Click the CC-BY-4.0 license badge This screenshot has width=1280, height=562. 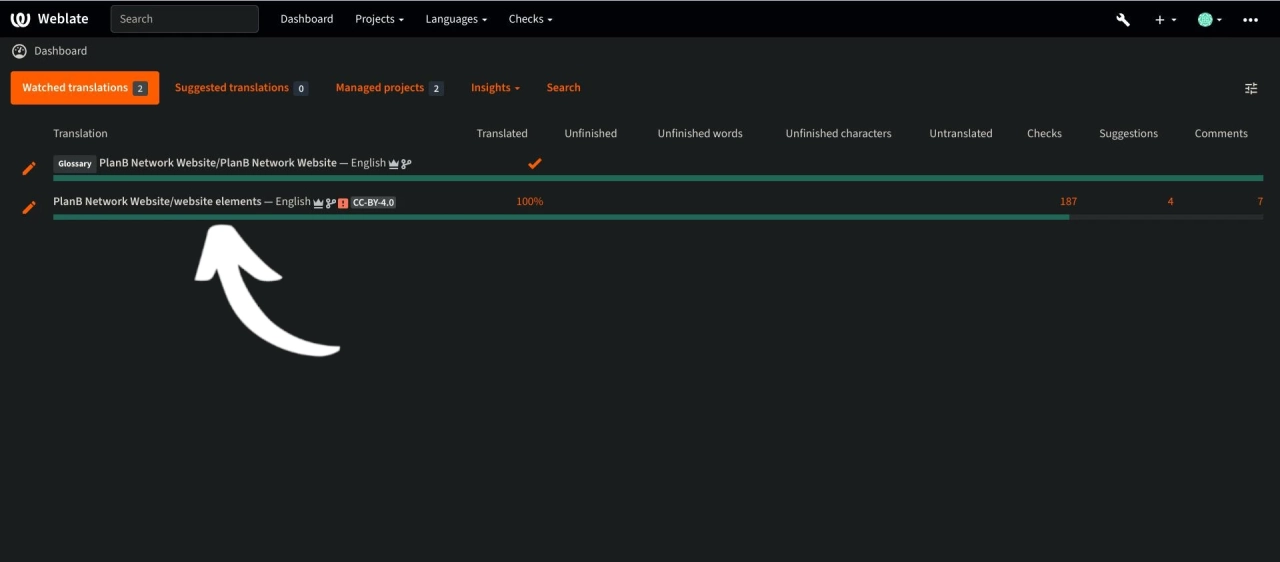click(x=373, y=202)
